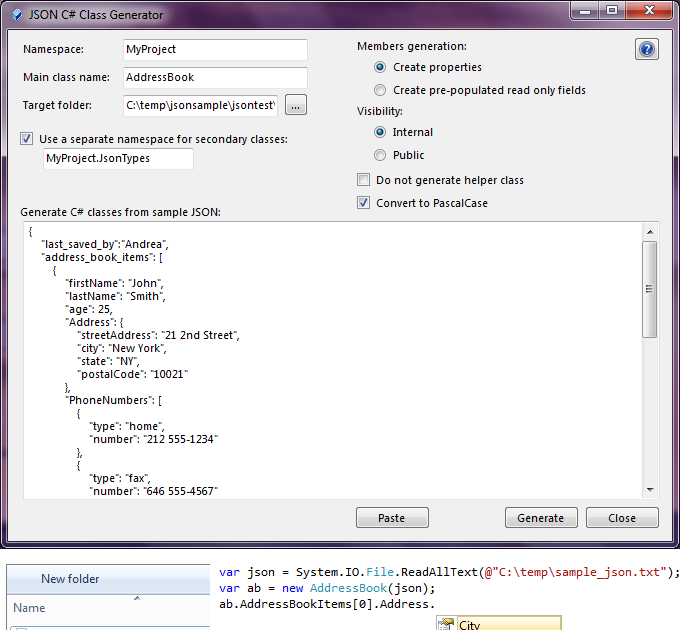Click the JSON text area scroll down arrow
680x630 pixels.
(x=650, y=490)
